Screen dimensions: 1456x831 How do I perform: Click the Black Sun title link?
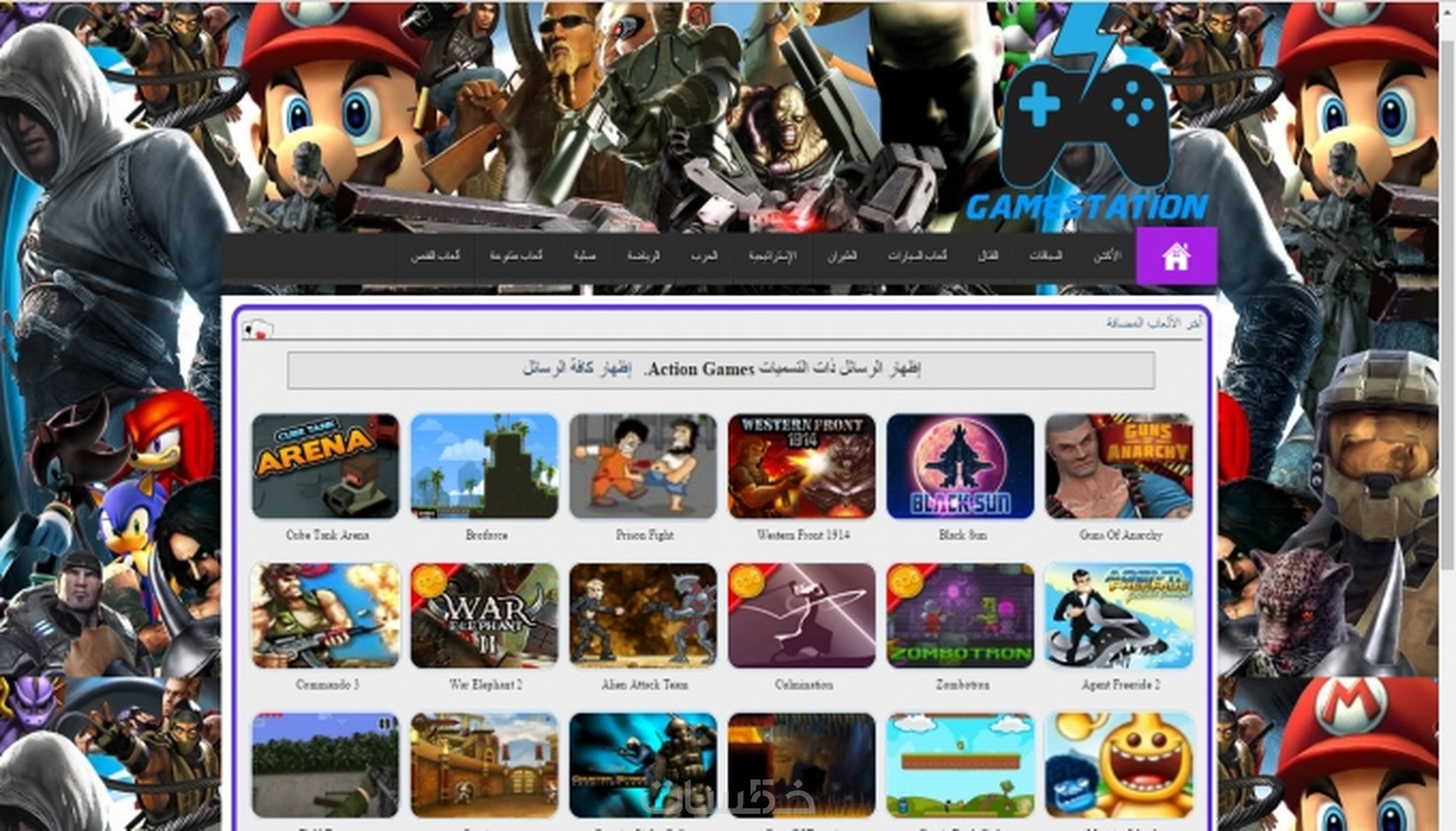pyautogui.click(x=963, y=535)
